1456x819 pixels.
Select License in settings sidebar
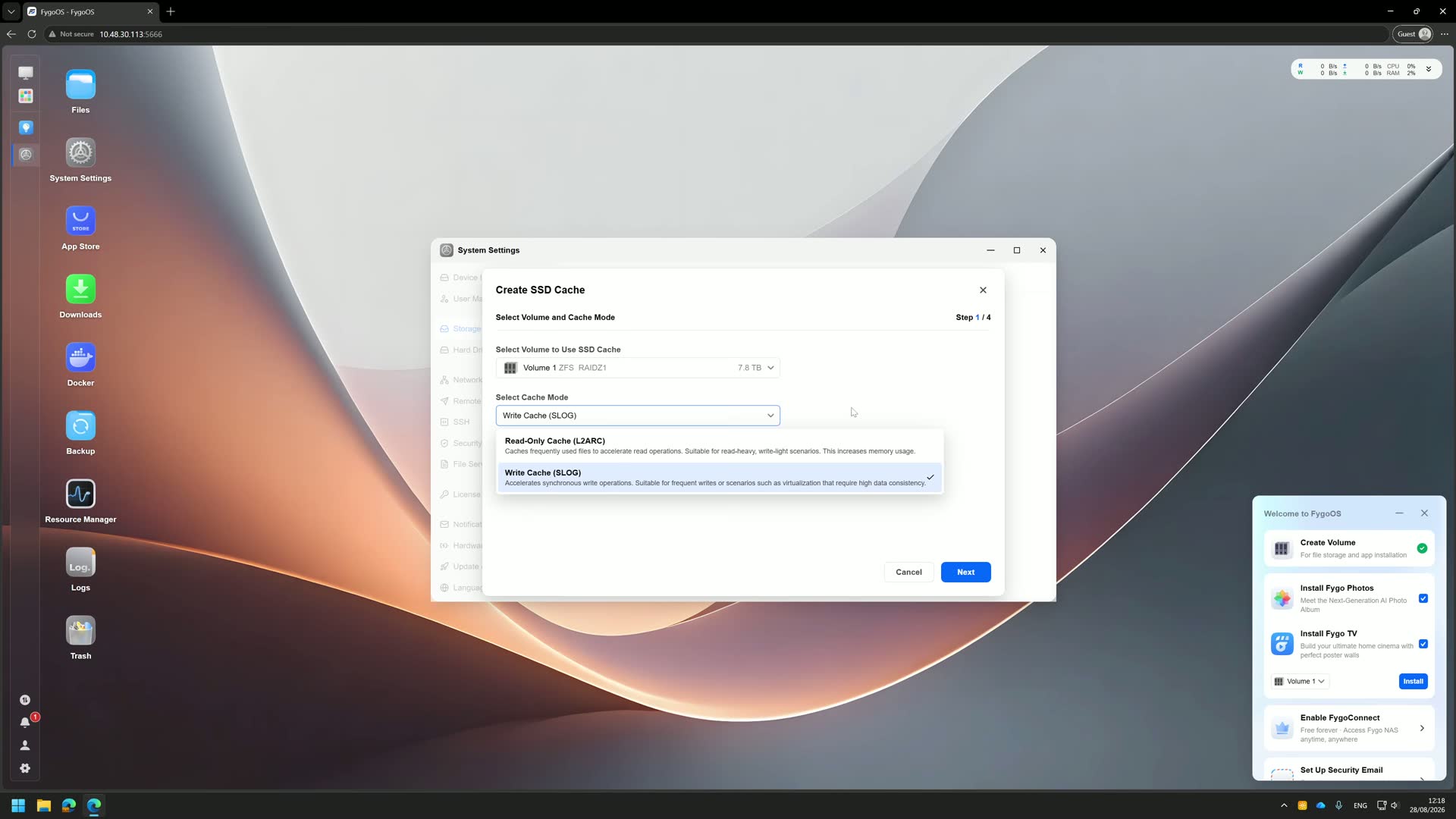(x=460, y=494)
